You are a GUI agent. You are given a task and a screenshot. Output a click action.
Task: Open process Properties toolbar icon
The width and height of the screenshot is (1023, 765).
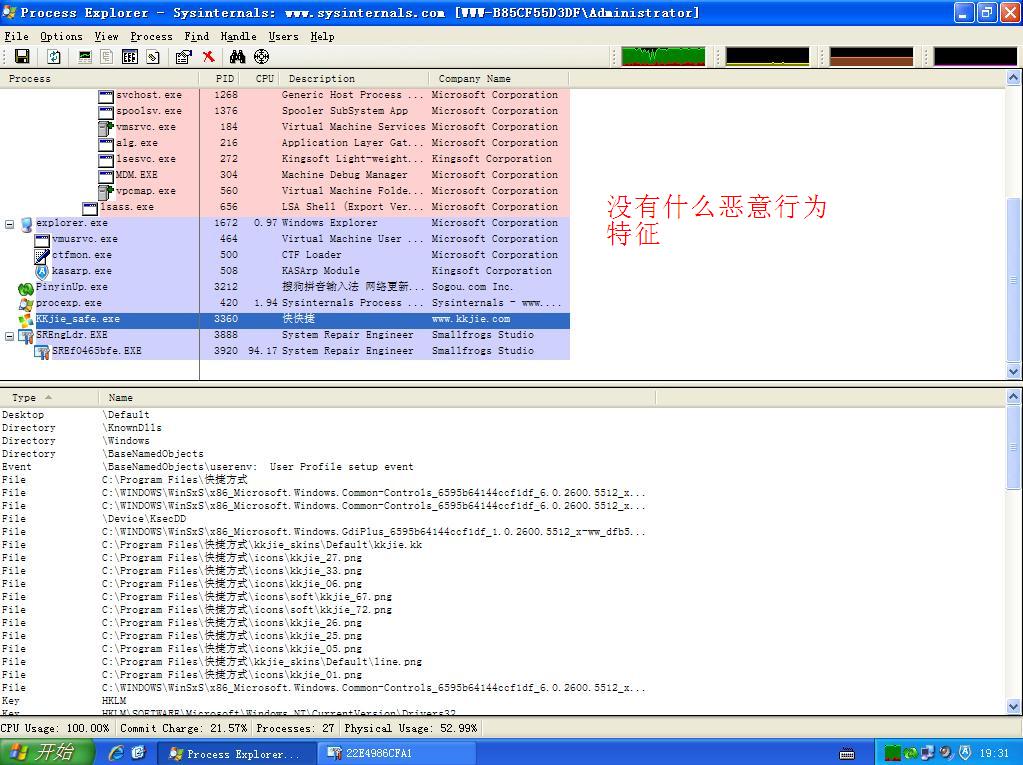tap(184, 57)
